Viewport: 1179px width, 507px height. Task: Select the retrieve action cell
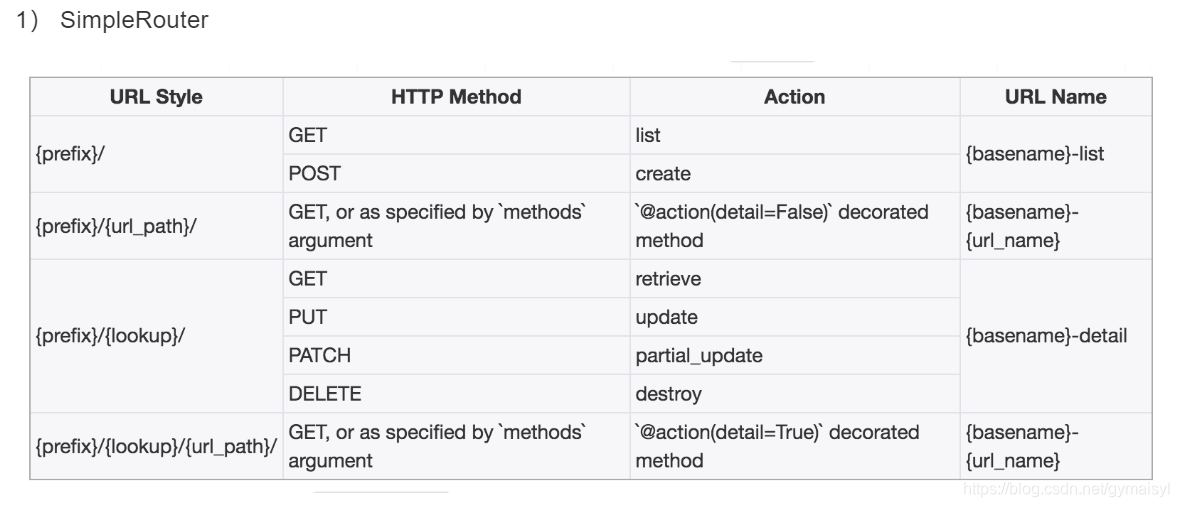tap(795, 279)
